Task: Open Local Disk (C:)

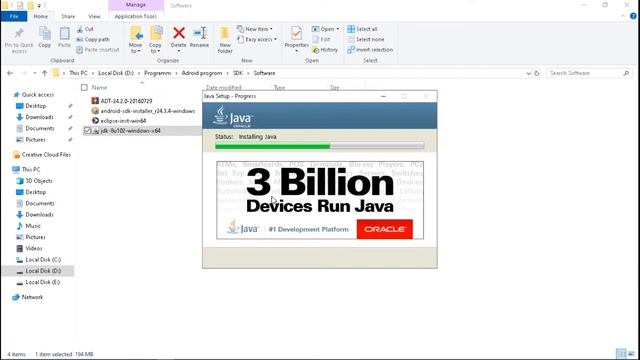Action: [43, 260]
